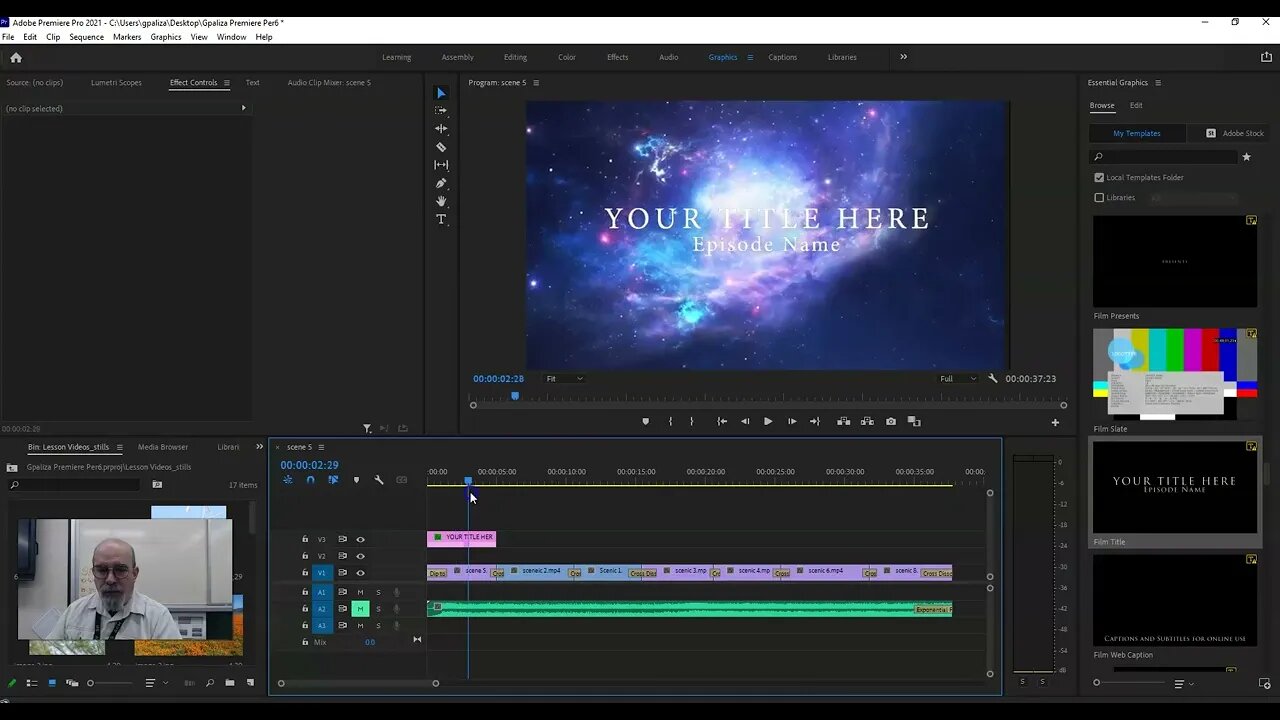The image size is (1280, 720).
Task: Open the Full playback resolution dropdown
Action: pos(958,379)
